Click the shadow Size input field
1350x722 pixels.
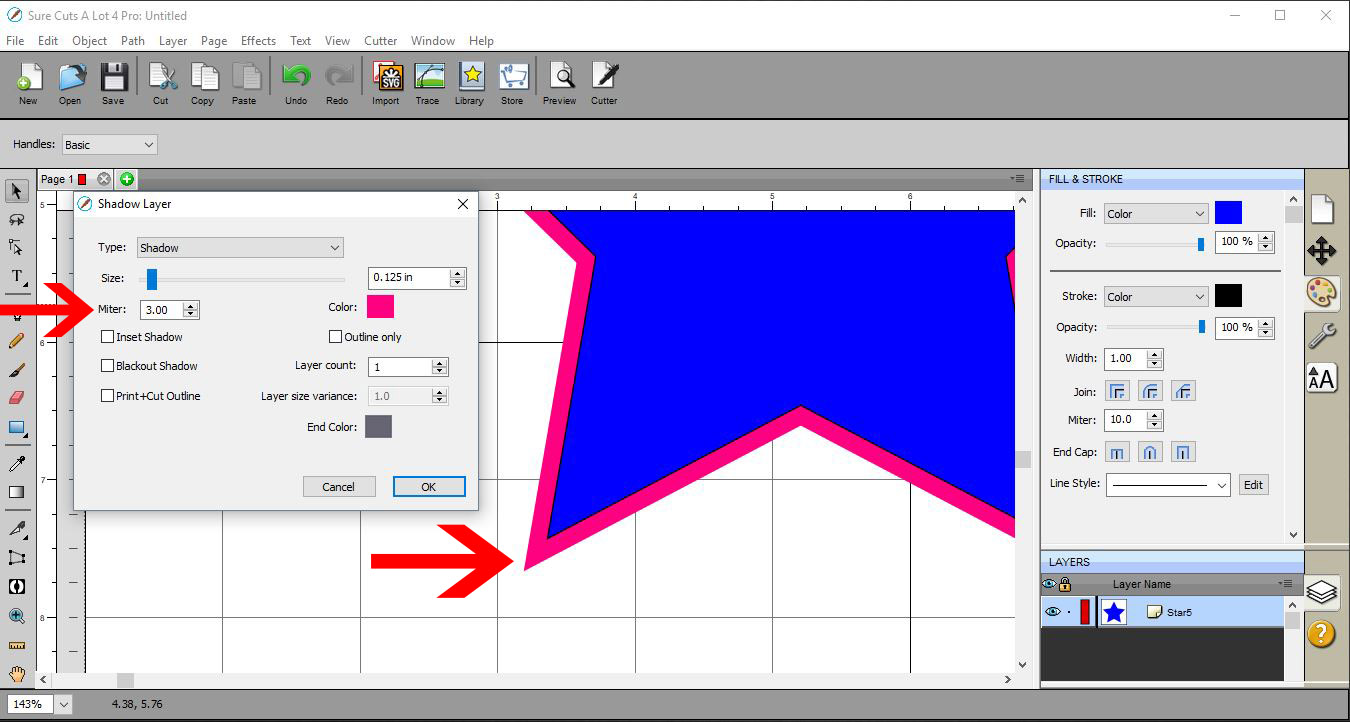[x=410, y=278]
